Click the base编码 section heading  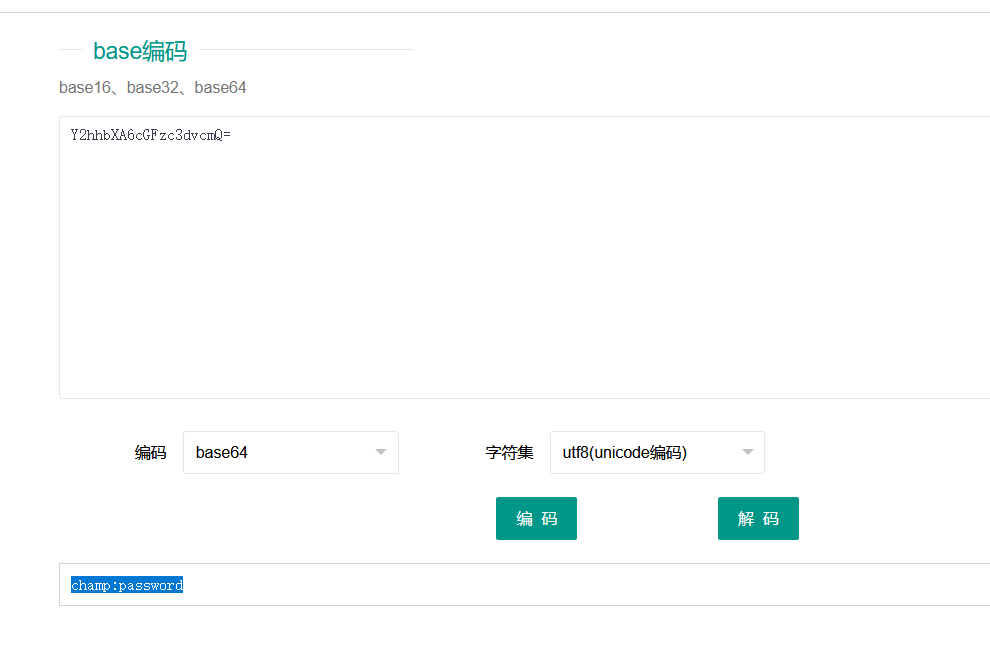pyautogui.click(x=140, y=51)
